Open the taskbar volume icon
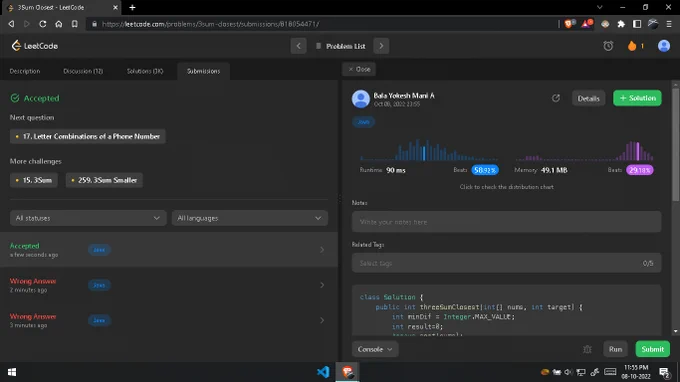 [569, 372]
